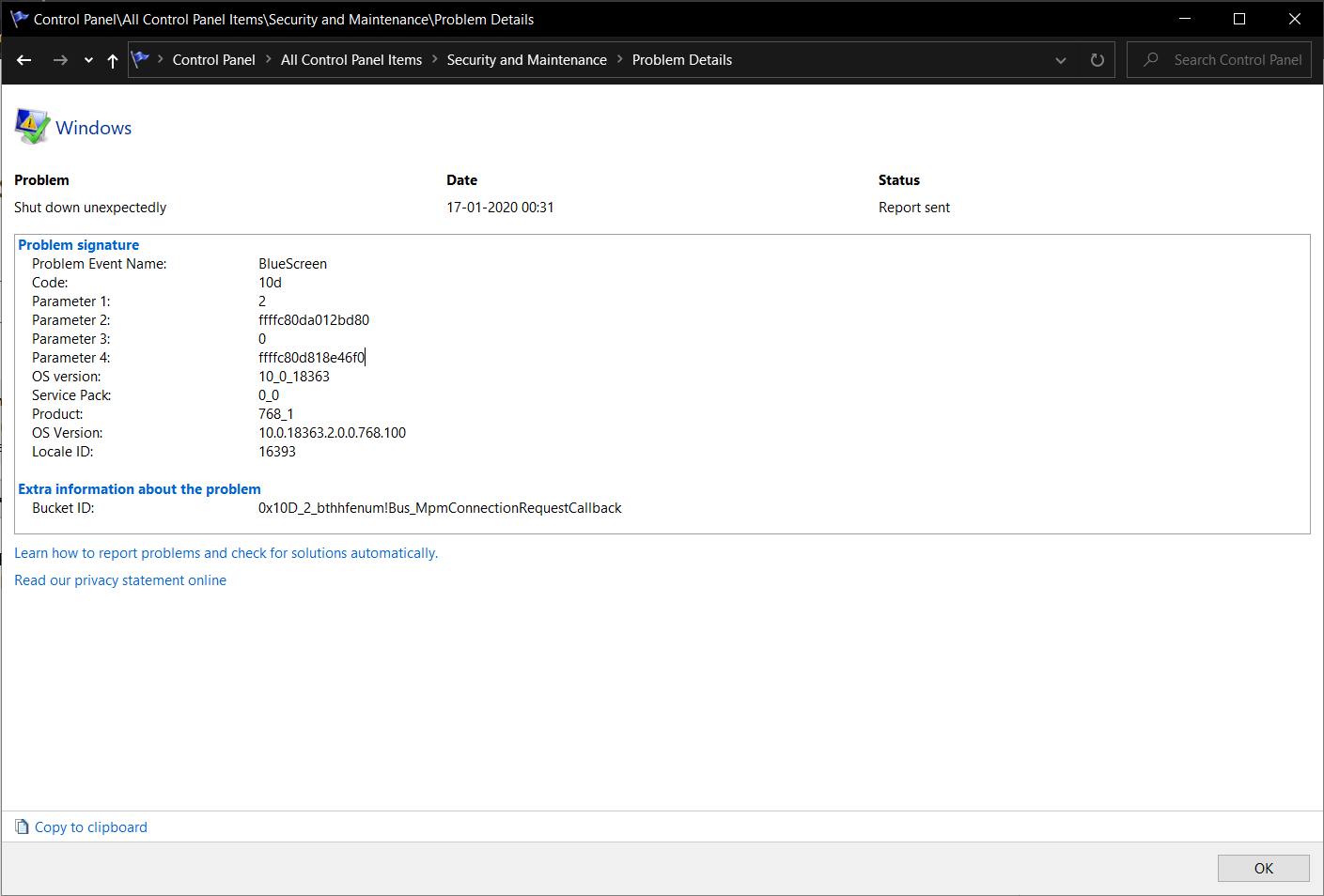1324x896 pixels.
Task: Open Read our privacy statement online
Action: [120, 580]
